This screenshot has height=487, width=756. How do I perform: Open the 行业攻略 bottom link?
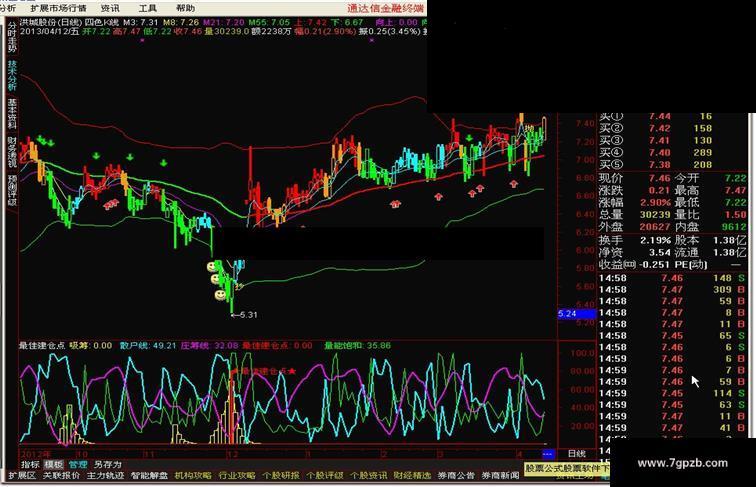237,475
